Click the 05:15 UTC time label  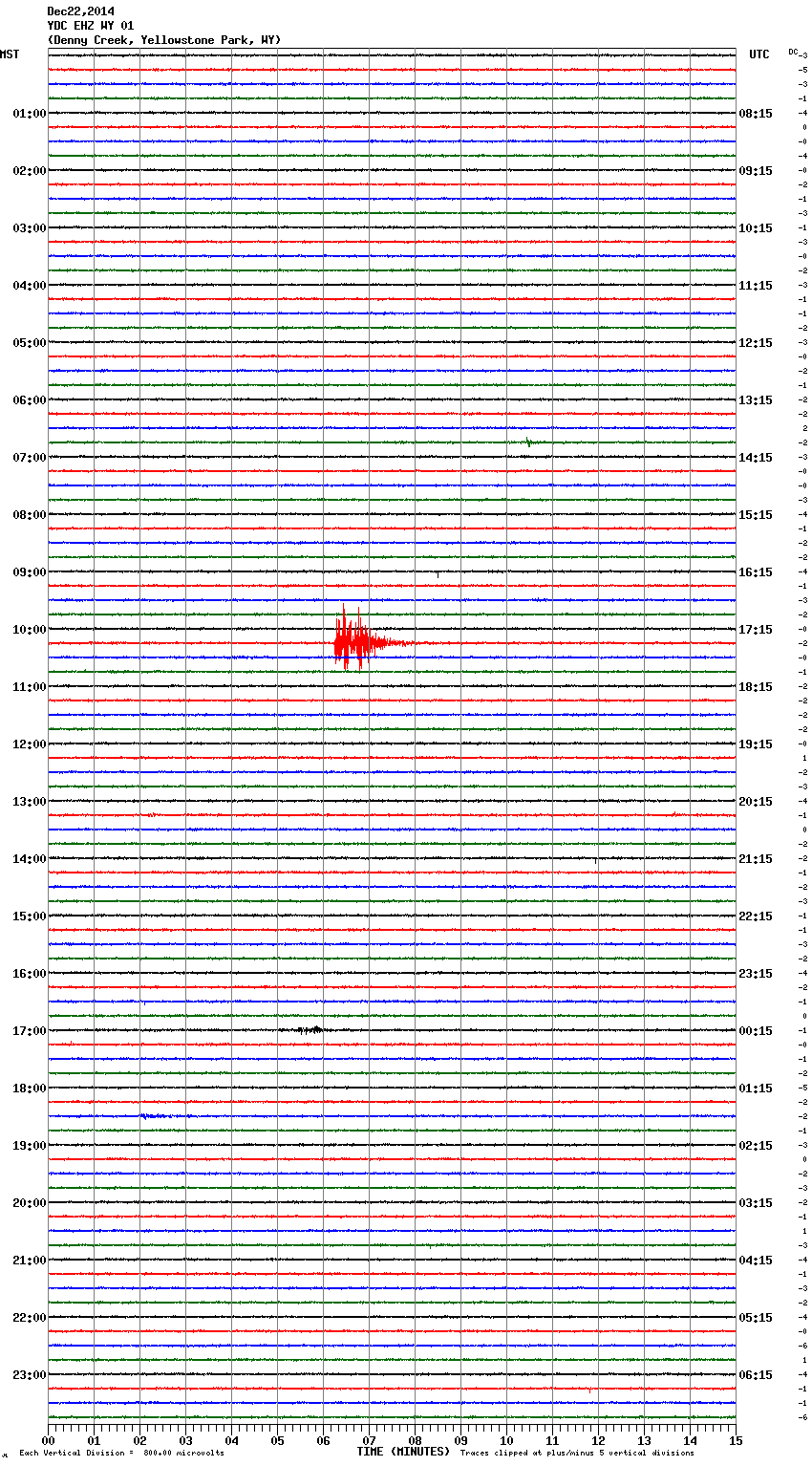pos(756,1318)
